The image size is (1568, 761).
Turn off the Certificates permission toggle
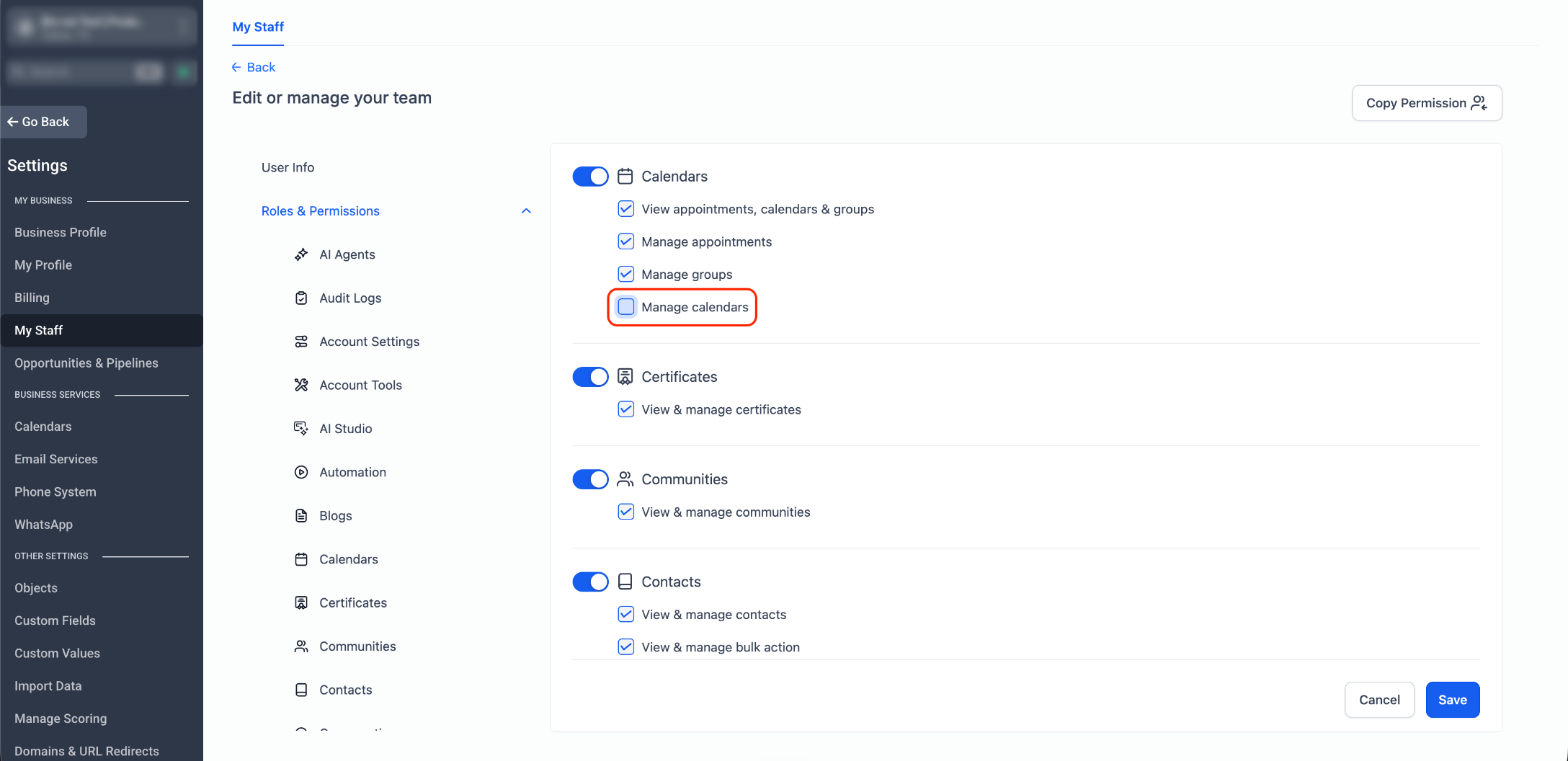590,377
